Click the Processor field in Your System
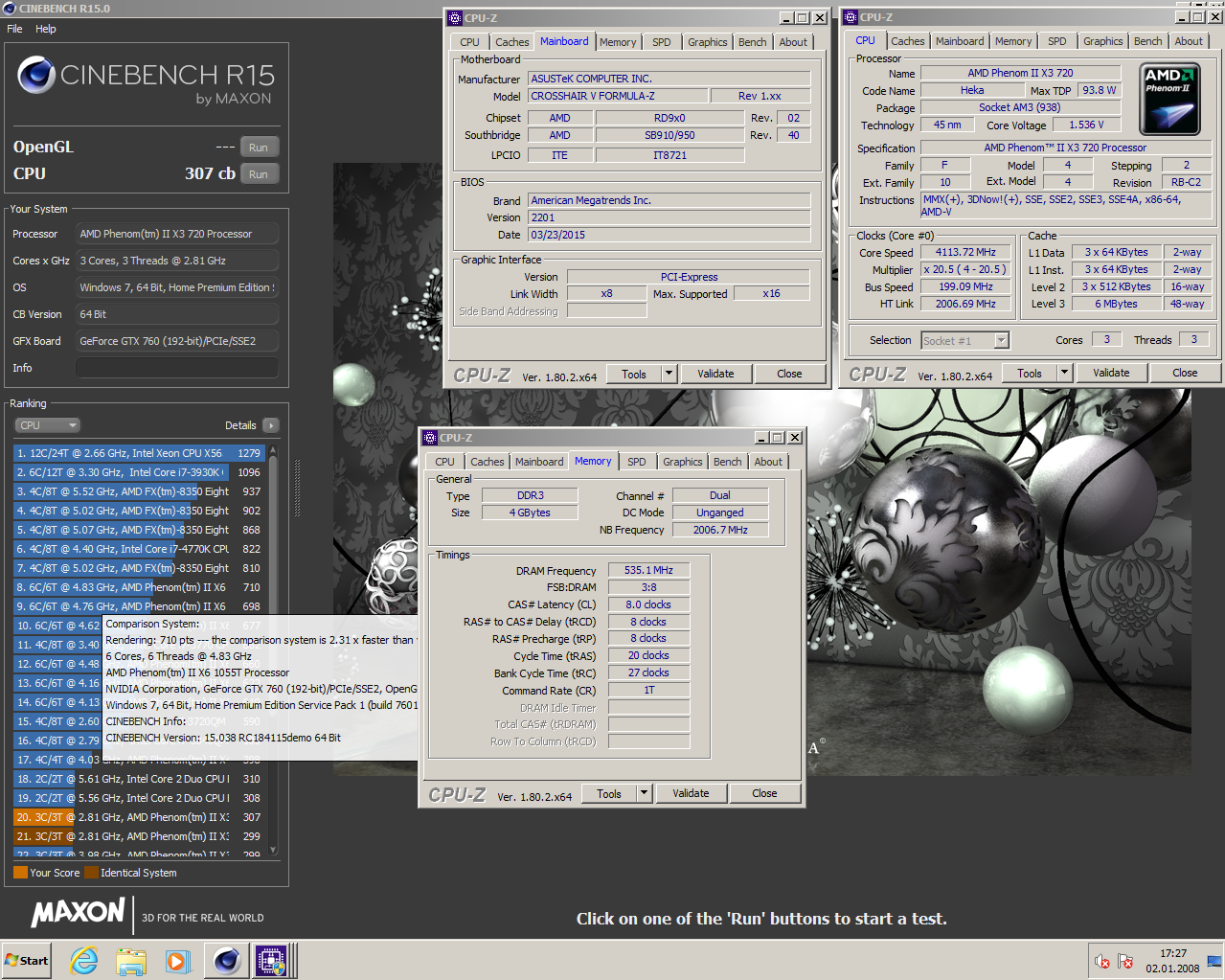1225x980 pixels. [177, 234]
